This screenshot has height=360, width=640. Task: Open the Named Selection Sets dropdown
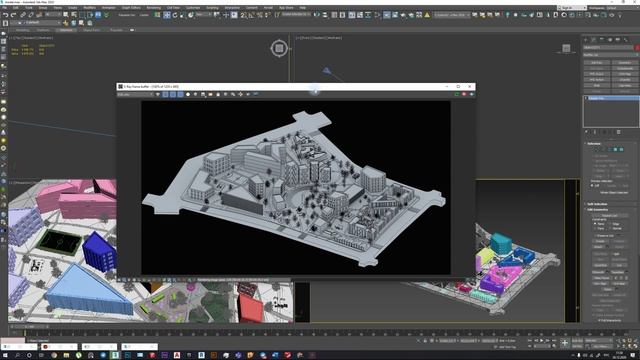[296, 15]
